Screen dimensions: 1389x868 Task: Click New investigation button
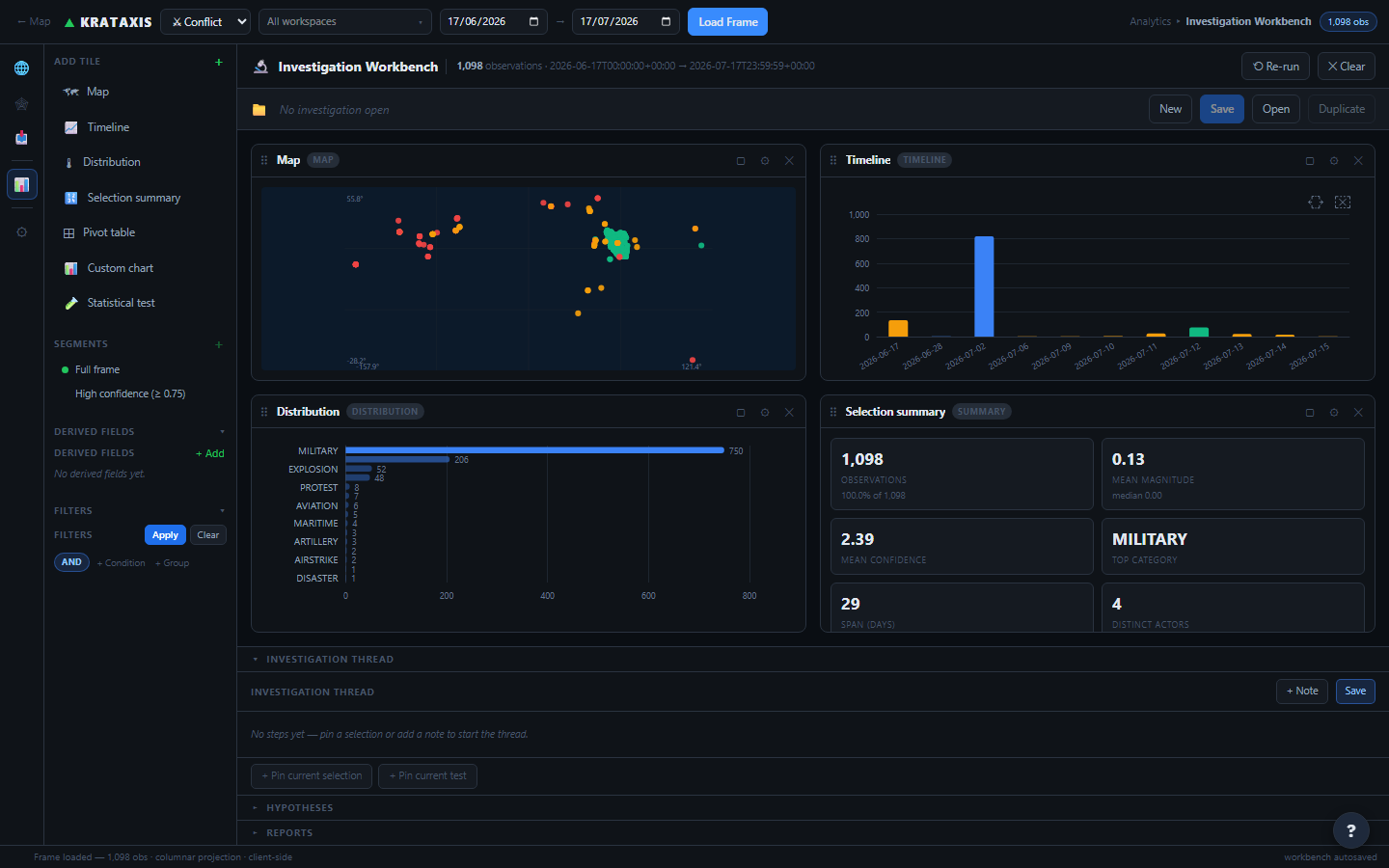point(1170,109)
